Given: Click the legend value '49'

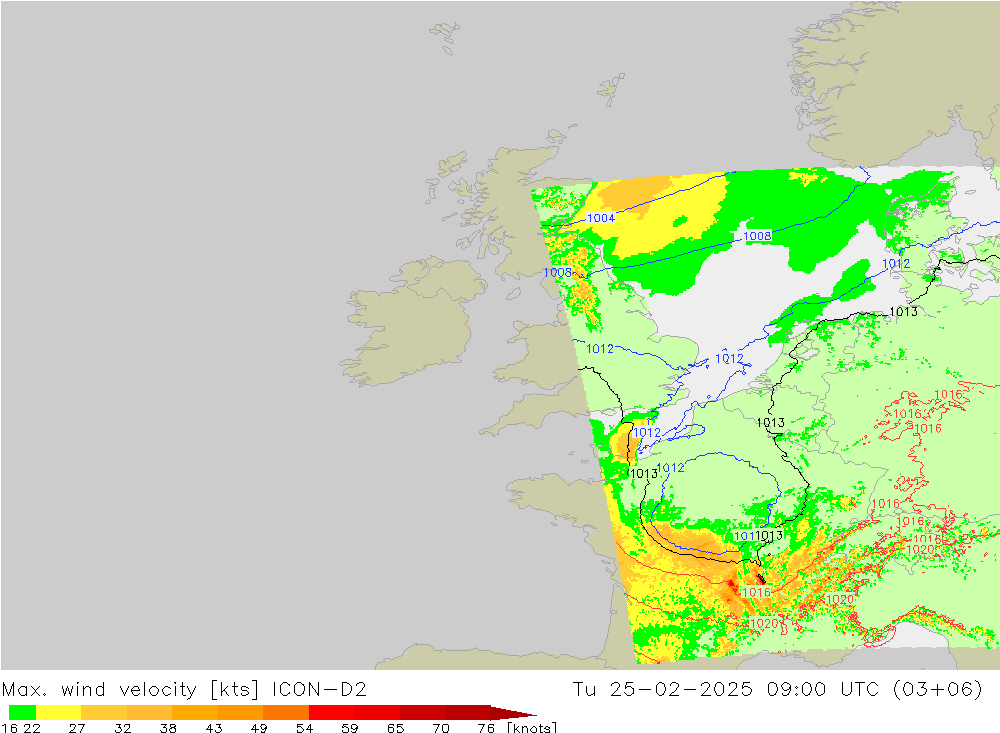Looking at the screenshot, I should coord(259,728).
